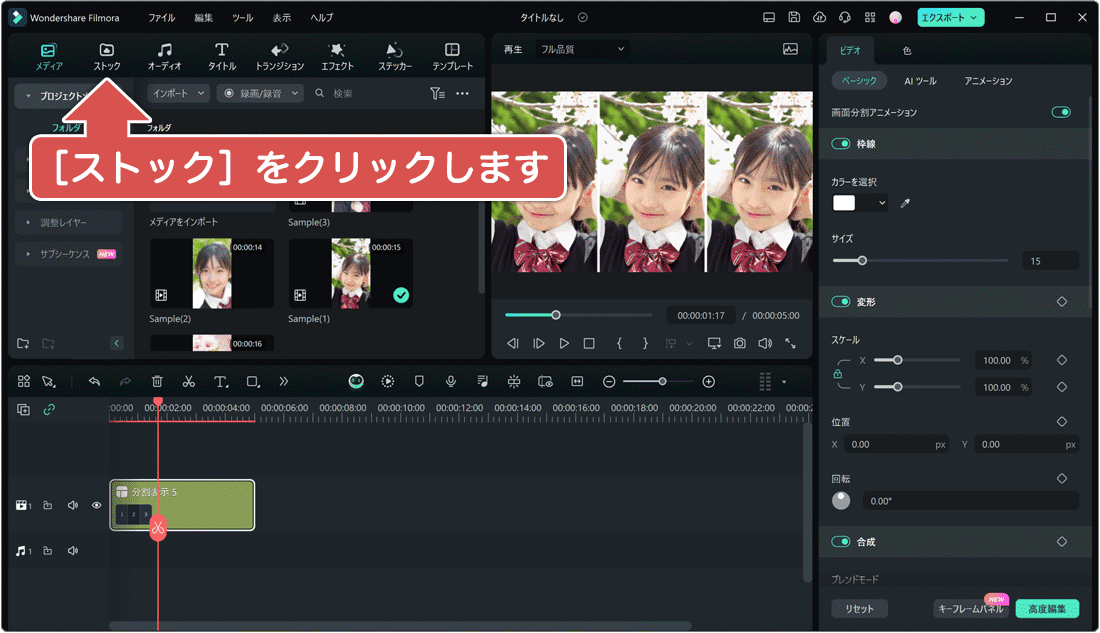
Task: Select the split (scissors) tool on the timeline toolbar
Action: click(188, 381)
